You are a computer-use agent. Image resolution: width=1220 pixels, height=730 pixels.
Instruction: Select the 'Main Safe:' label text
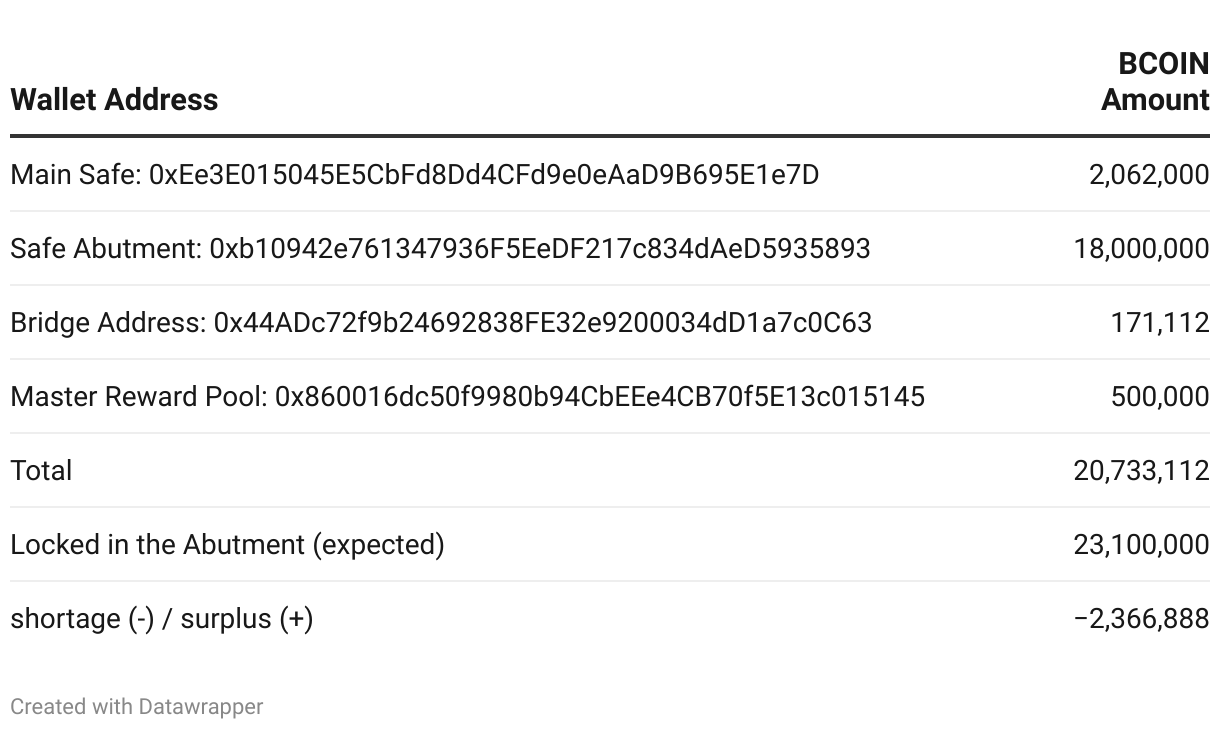[76, 175]
